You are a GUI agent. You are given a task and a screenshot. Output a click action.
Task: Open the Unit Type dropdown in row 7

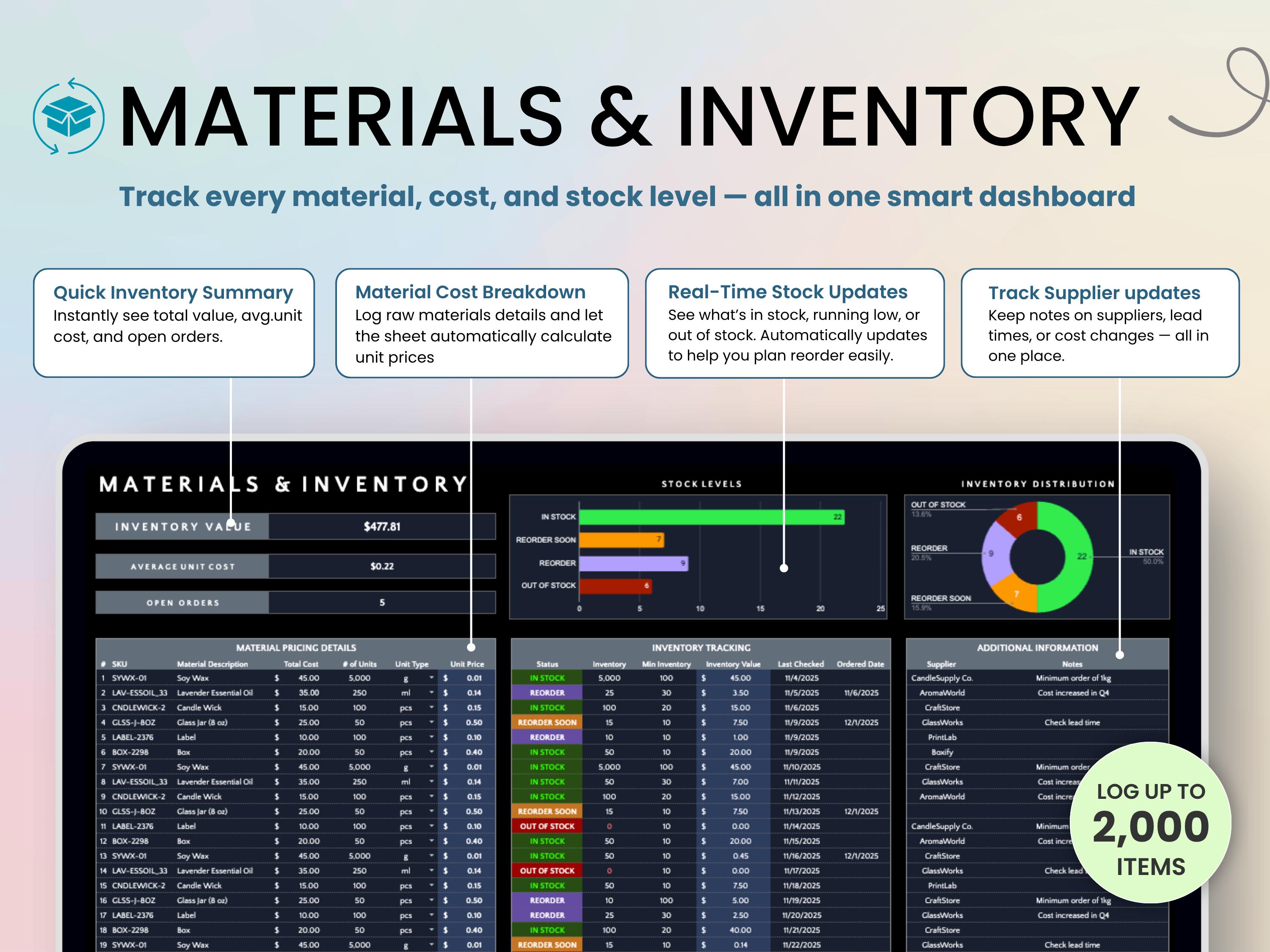[x=431, y=767]
